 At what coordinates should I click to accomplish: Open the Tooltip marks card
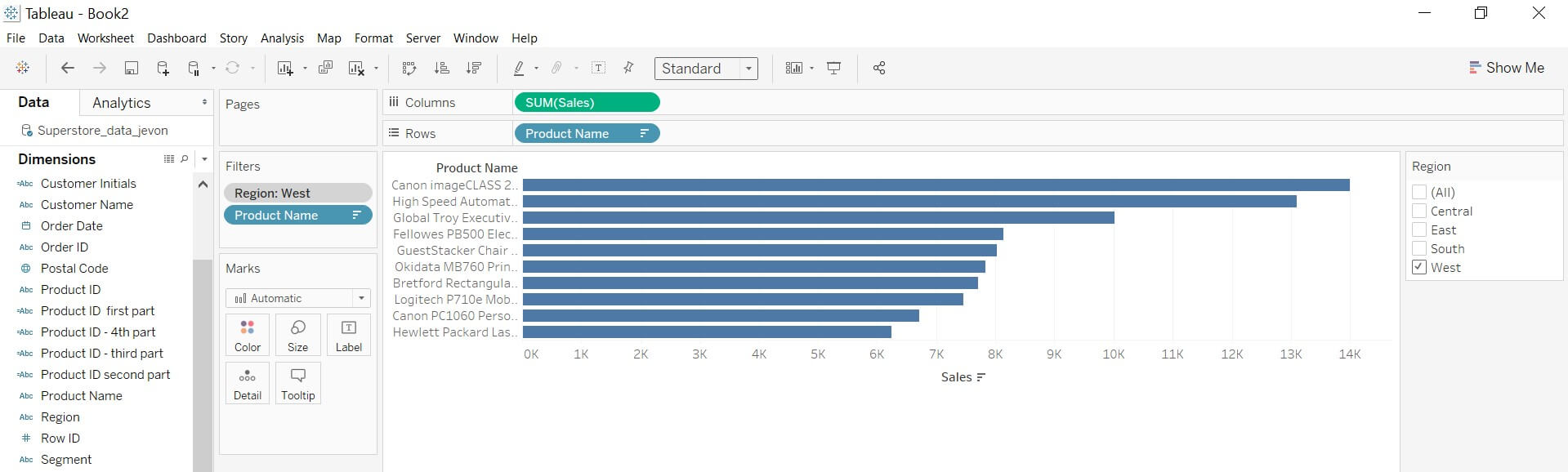pos(298,384)
